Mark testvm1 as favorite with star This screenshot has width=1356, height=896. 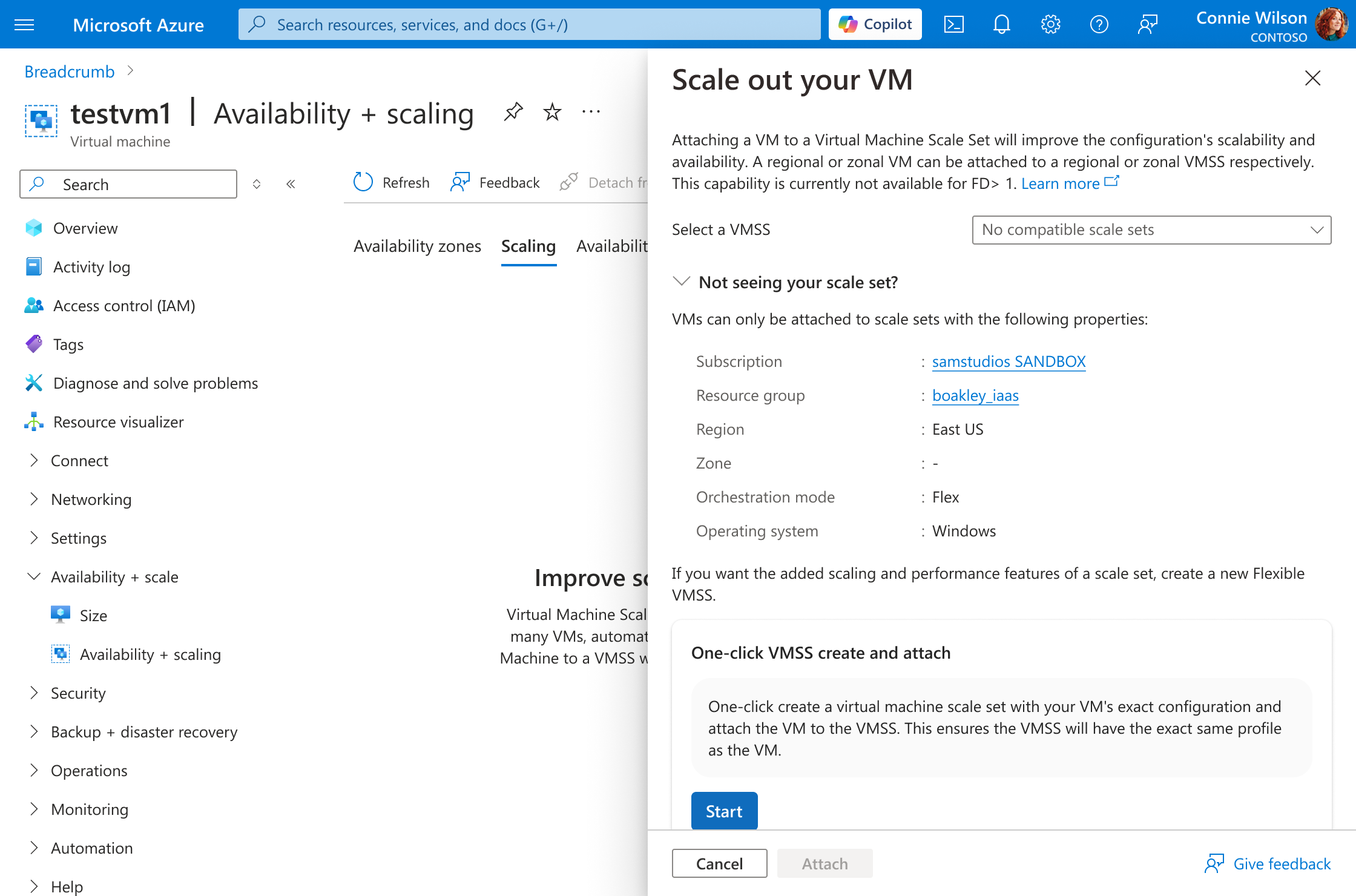click(552, 112)
